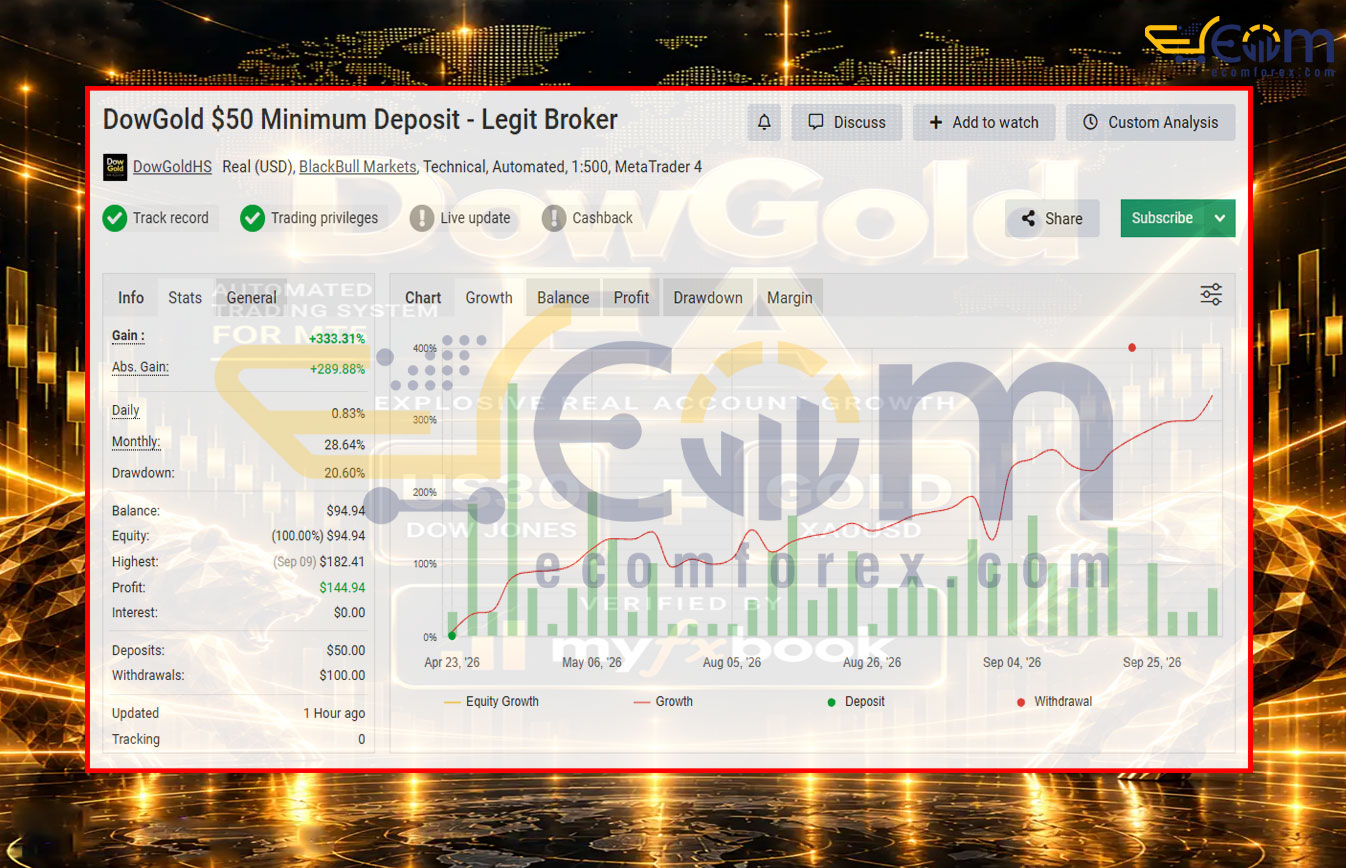Open the Profit chart tab
1346x868 pixels.
(x=631, y=297)
